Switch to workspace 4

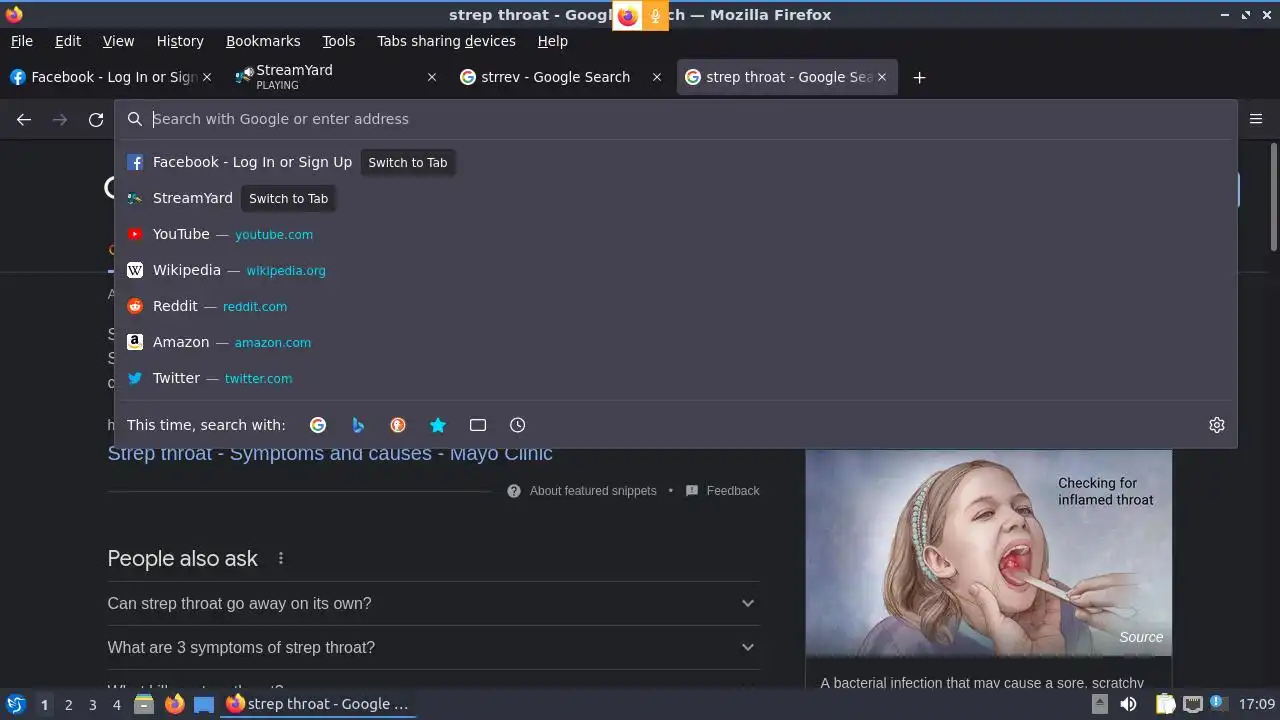click(116, 704)
